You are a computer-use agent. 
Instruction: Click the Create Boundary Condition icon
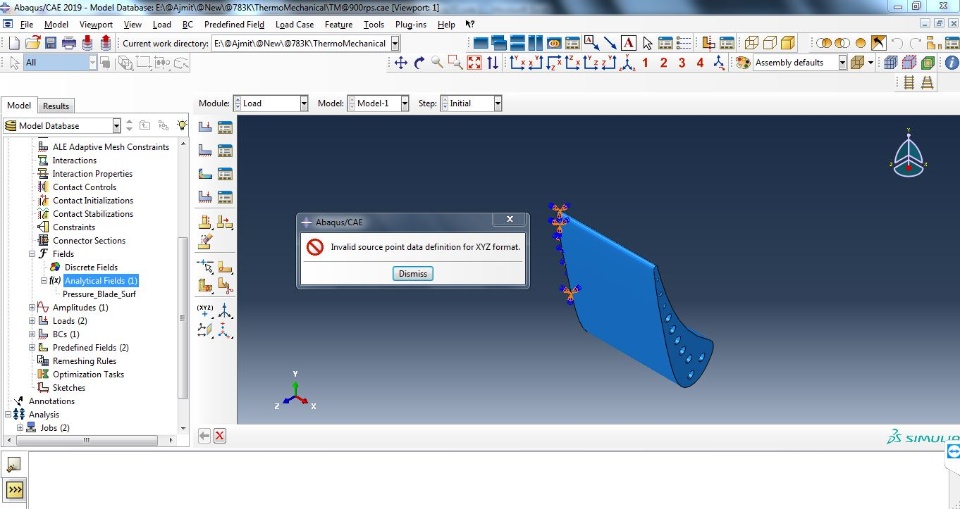click(x=205, y=151)
